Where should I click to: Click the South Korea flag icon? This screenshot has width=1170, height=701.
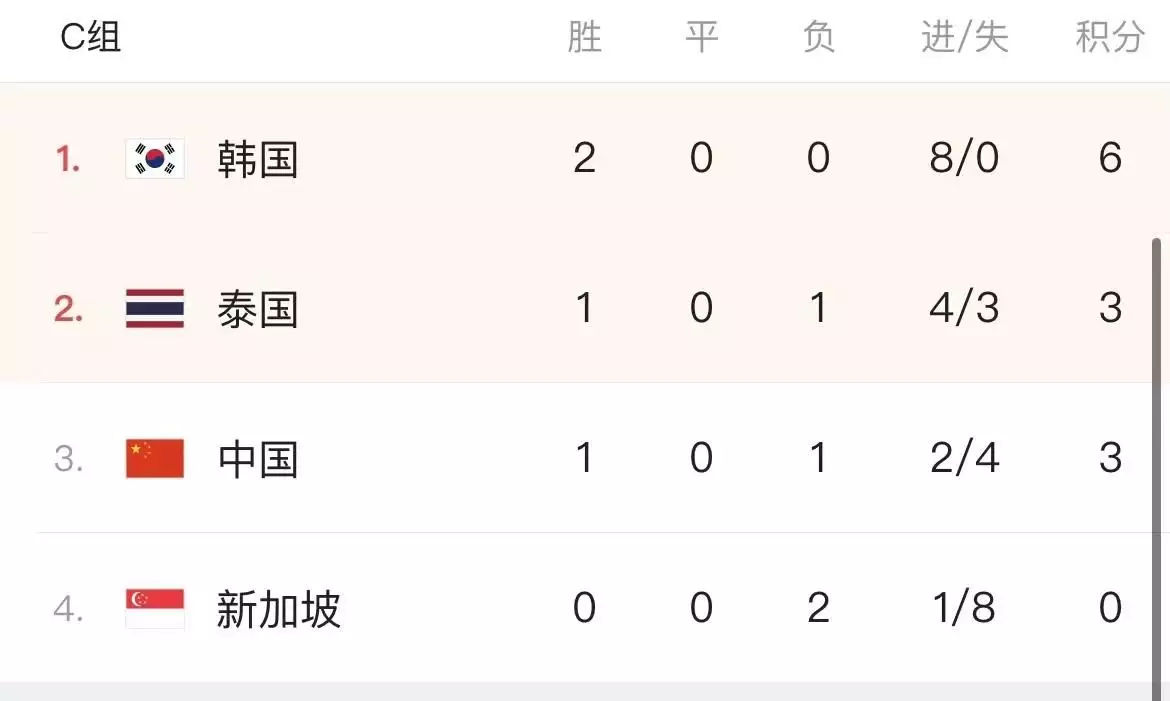coord(155,159)
